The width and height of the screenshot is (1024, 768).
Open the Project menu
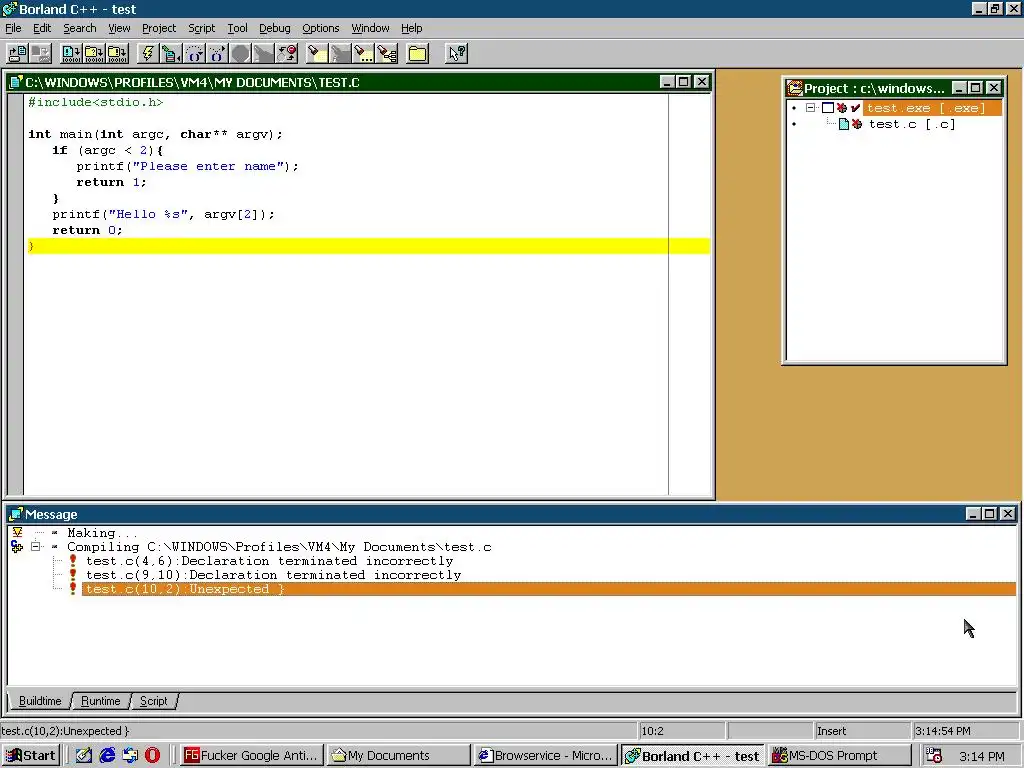point(159,28)
